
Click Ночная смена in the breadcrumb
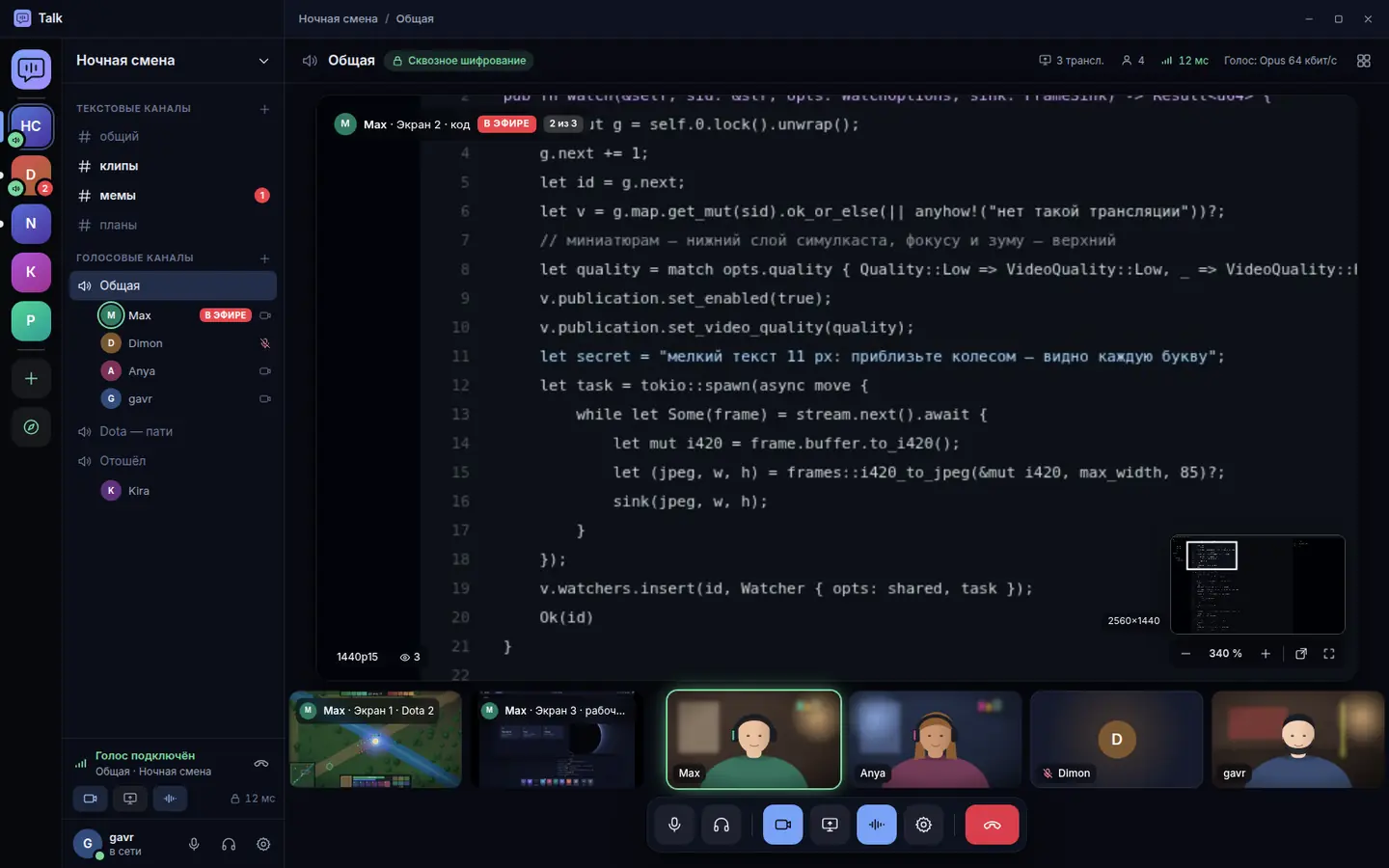tap(338, 19)
